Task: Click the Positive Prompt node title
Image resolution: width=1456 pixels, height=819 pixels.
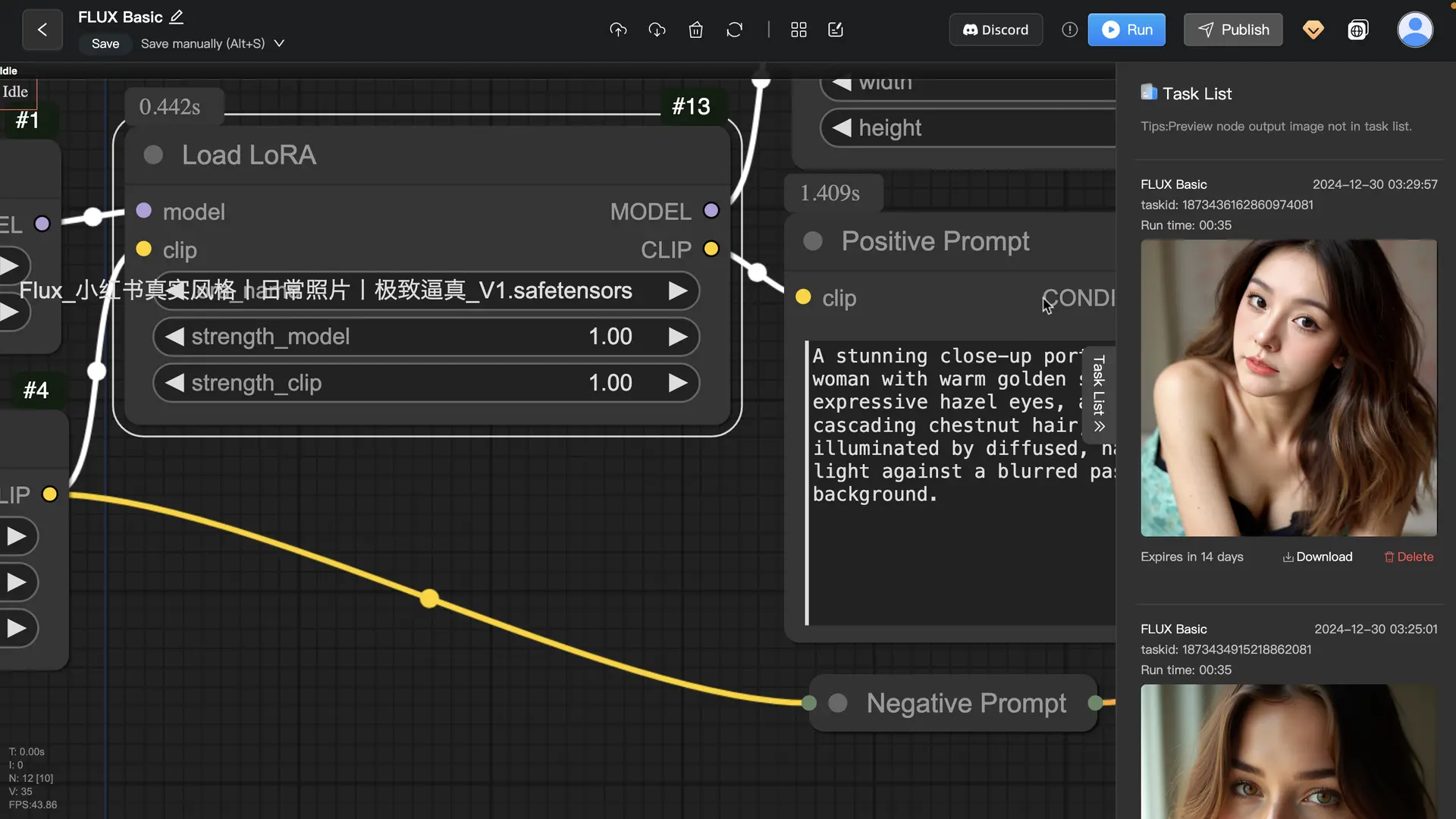Action: (935, 241)
